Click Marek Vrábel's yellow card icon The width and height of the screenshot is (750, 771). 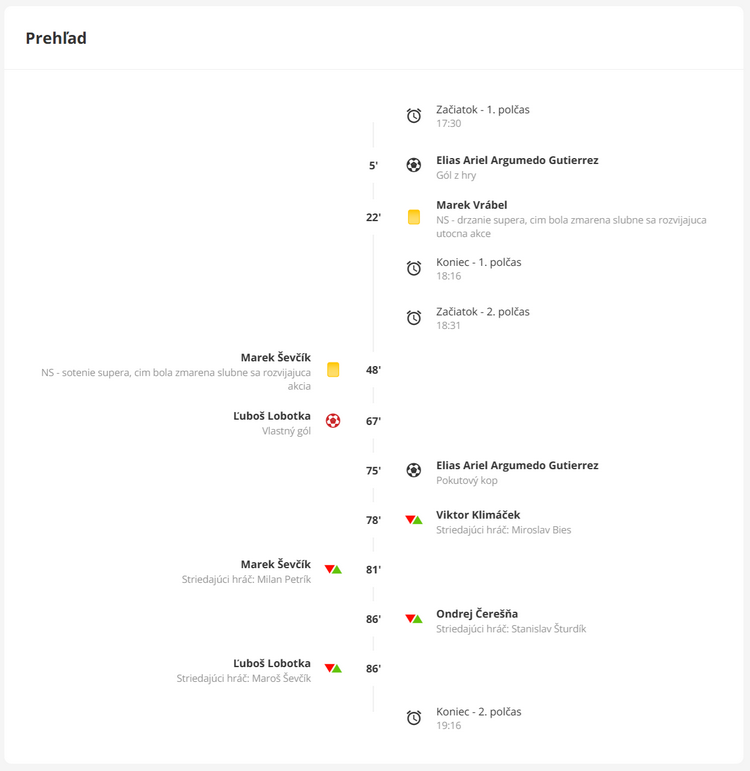tap(414, 217)
